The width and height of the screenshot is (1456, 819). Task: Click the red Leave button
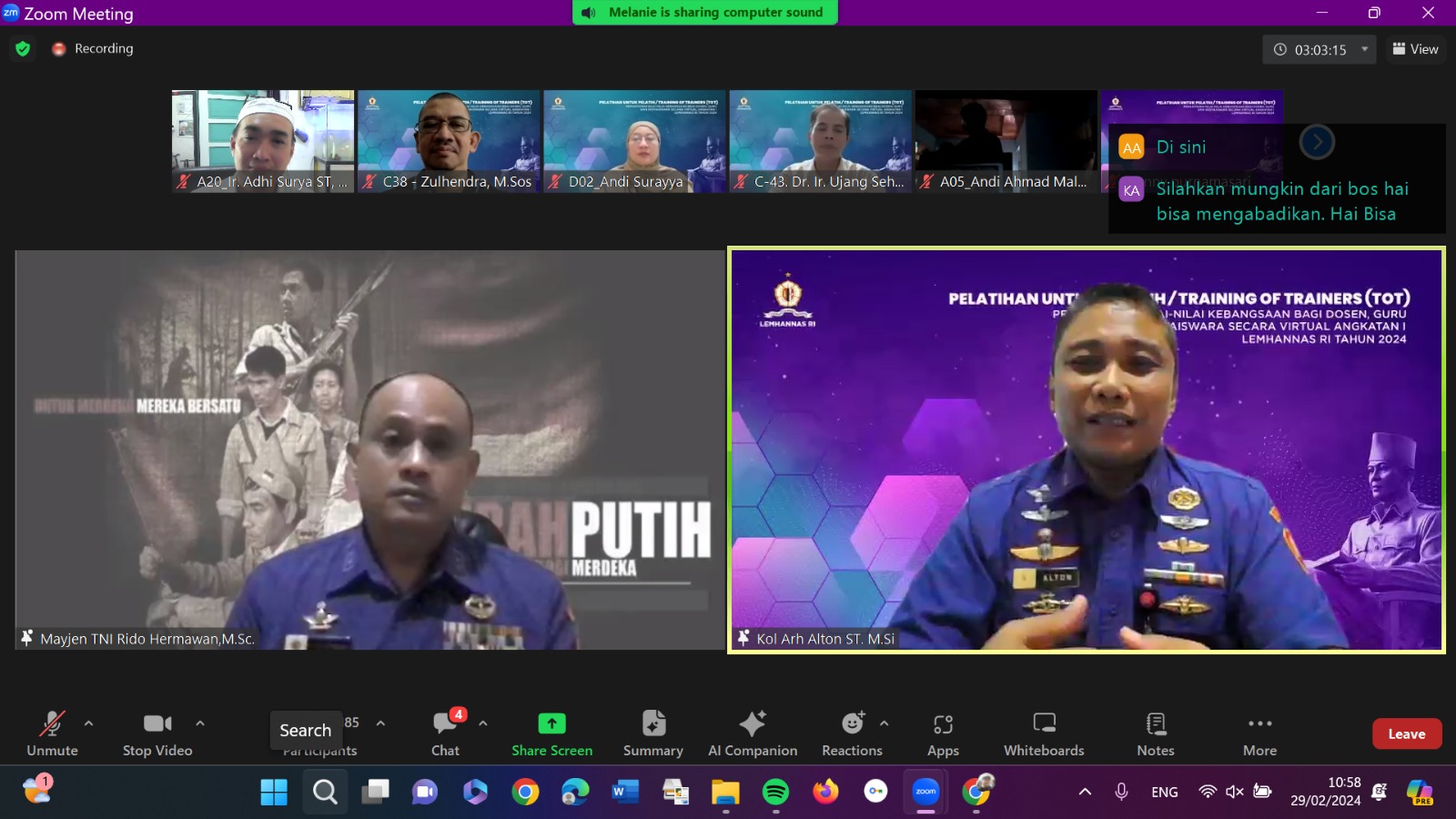click(x=1406, y=733)
